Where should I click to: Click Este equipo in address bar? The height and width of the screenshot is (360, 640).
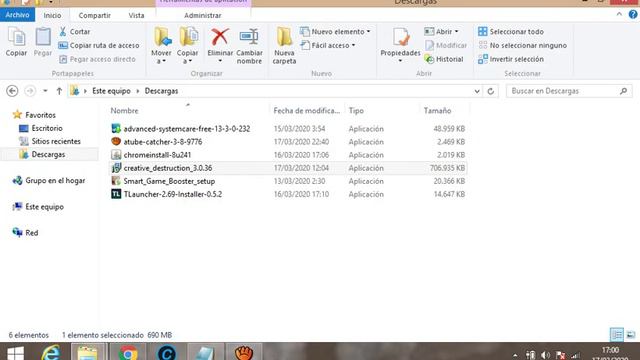[111, 91]
